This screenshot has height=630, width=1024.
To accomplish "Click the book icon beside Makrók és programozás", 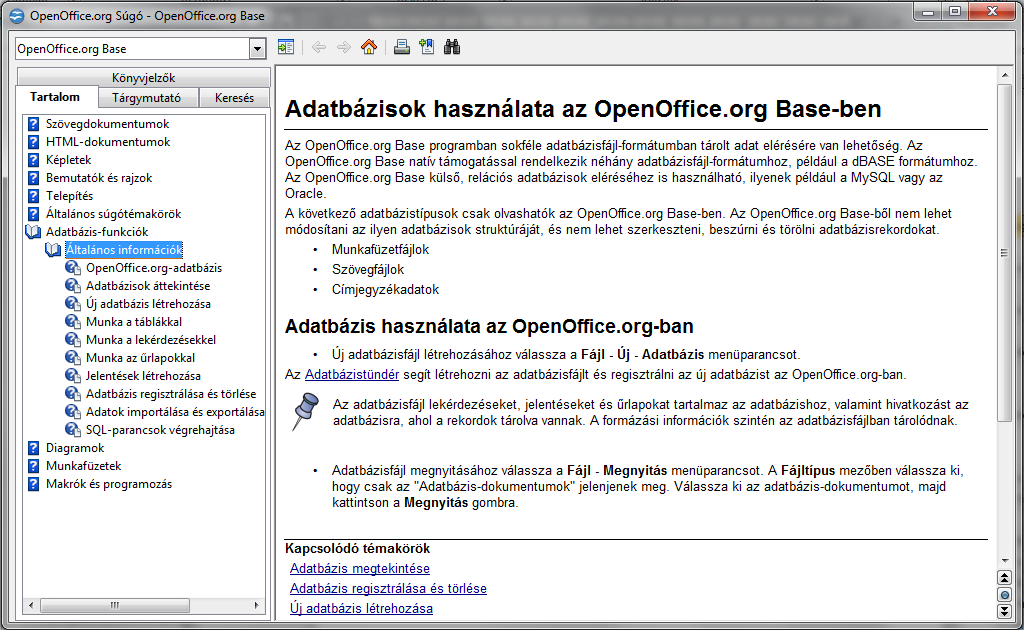I will [x=33, y=484].
